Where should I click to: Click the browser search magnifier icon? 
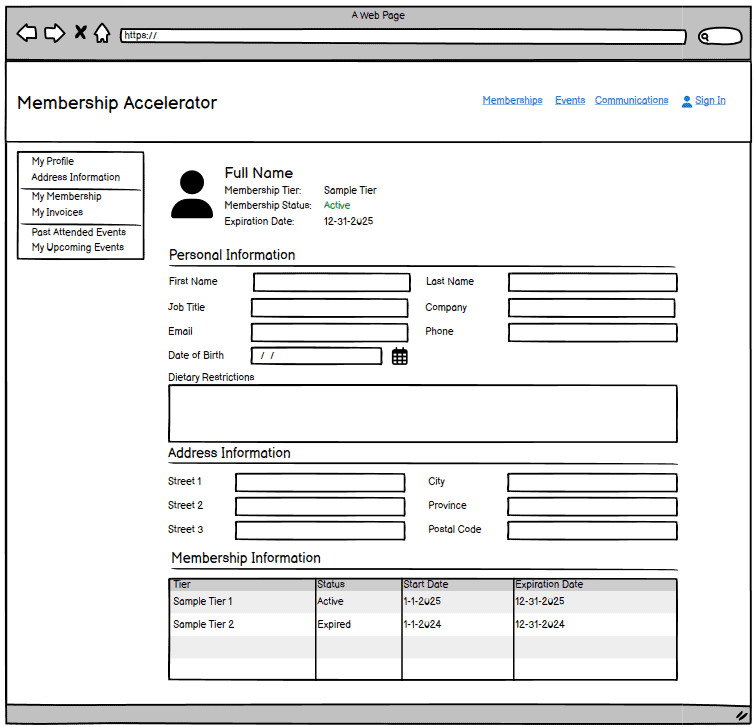708,37
